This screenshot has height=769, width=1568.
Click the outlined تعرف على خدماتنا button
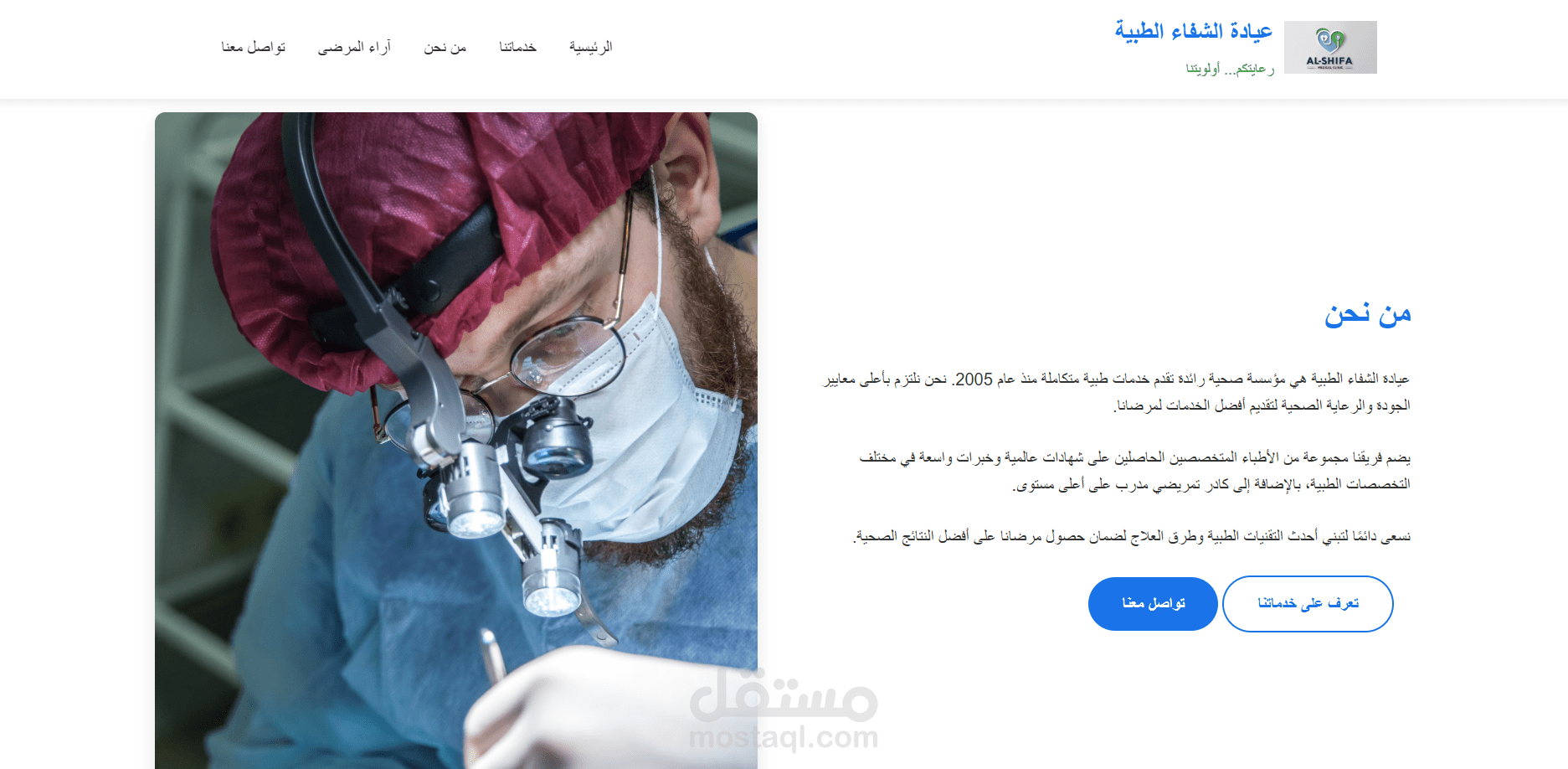pyautogui.click(x=1308, y=603)
